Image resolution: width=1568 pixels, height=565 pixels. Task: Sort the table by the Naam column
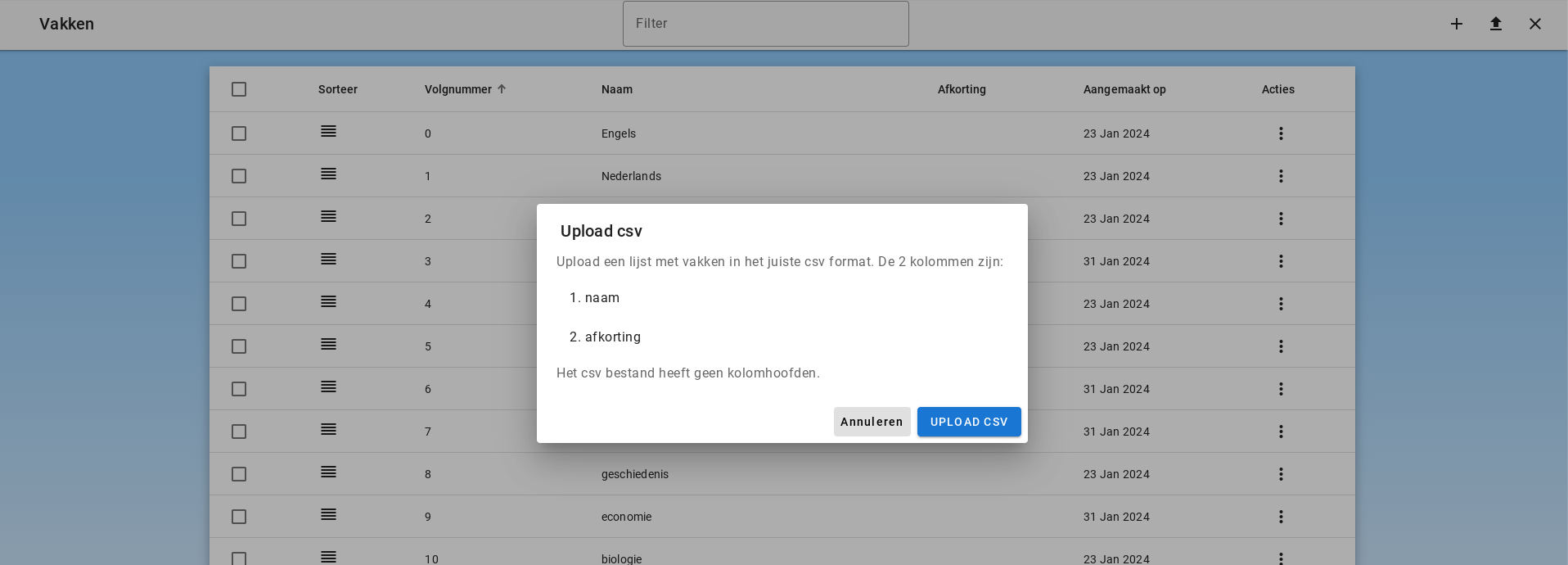(616, 89)
